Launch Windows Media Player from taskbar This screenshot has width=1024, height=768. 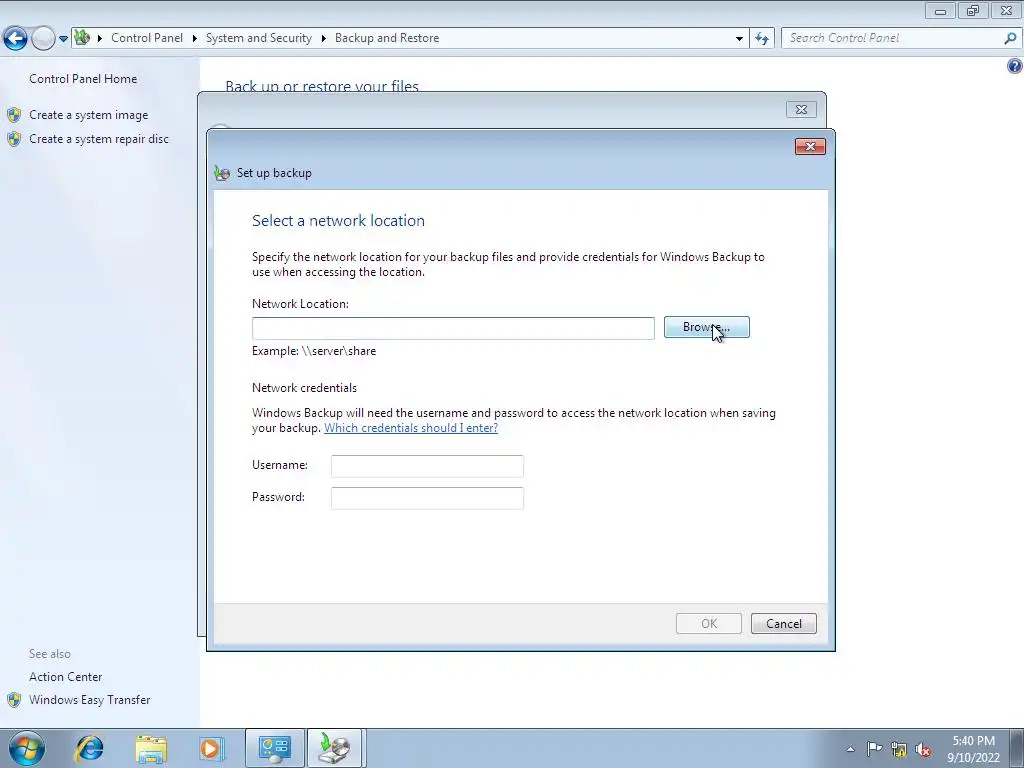click(212, 748)
